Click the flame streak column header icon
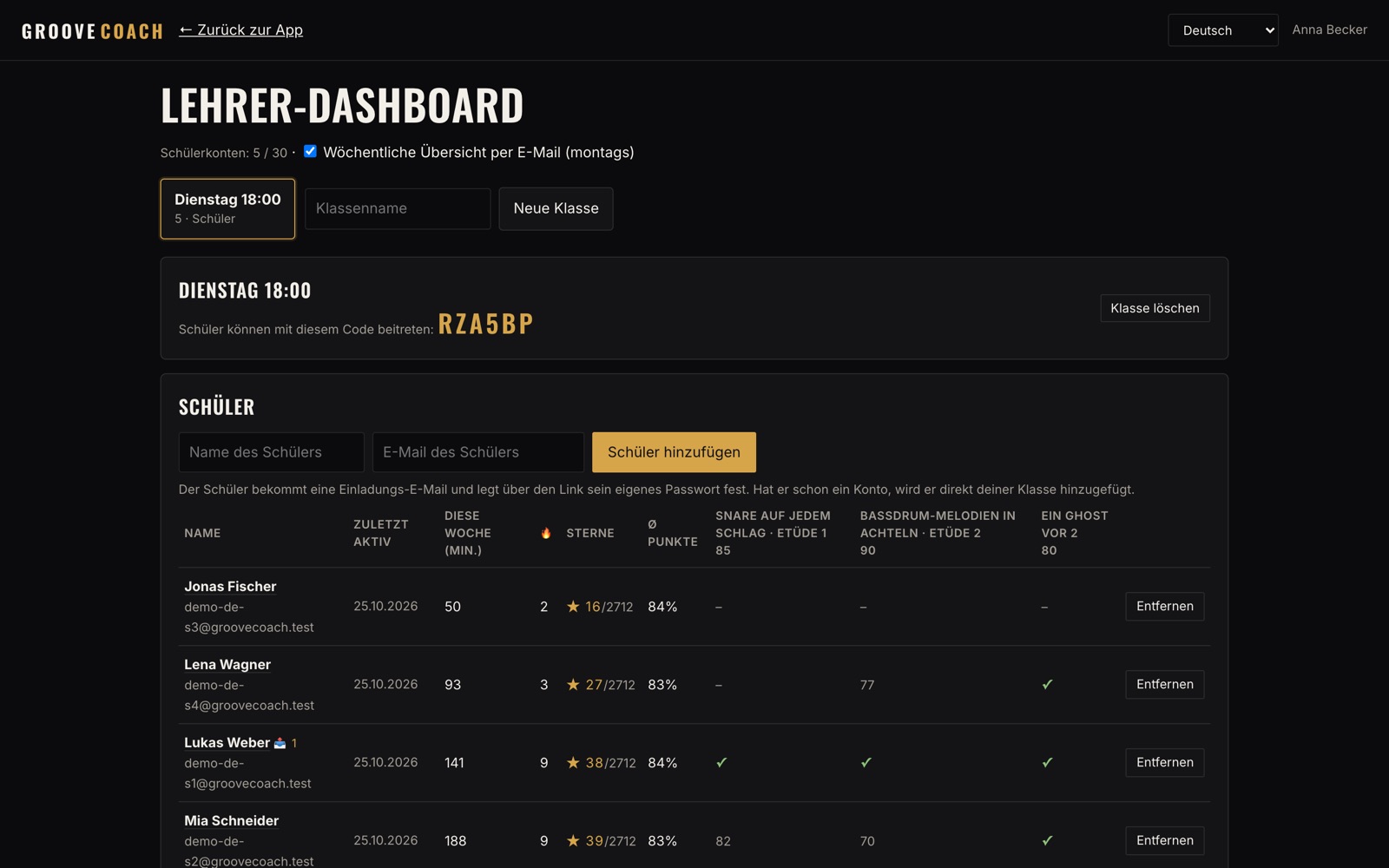The height and width of the screenshot is (868, 1389). tap(545, 533)
